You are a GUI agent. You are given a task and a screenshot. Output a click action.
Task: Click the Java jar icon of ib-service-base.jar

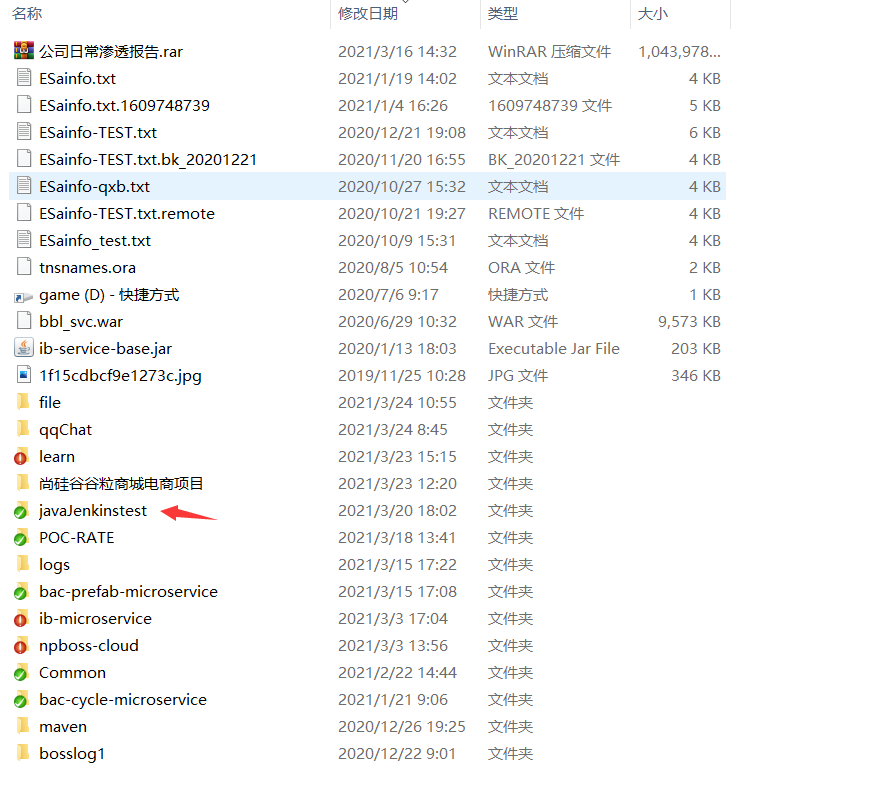coord(24,348)
